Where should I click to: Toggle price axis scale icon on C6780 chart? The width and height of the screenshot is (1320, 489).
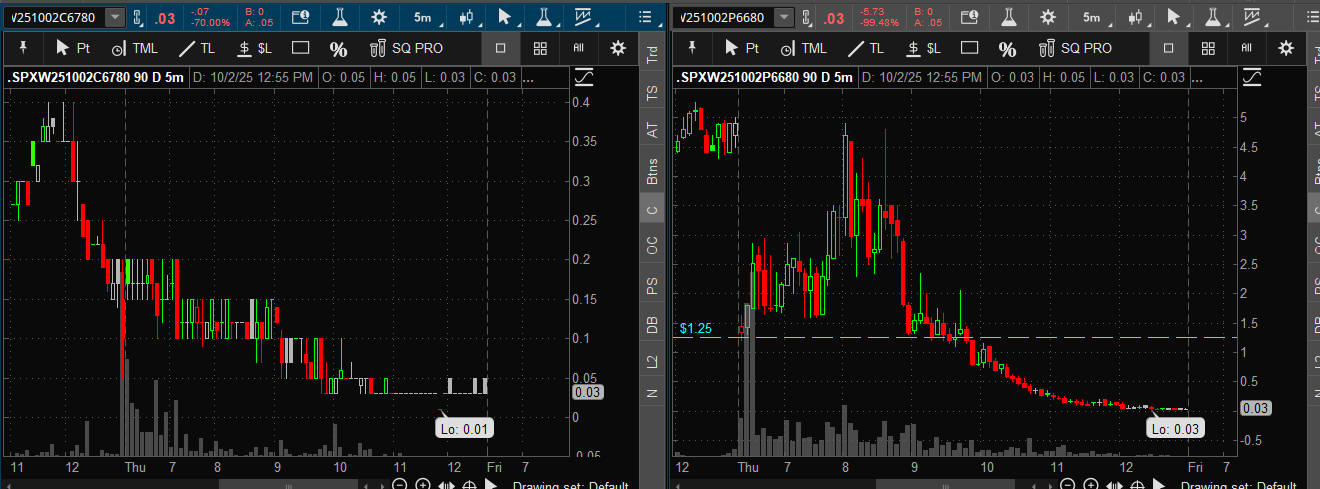pyautogui.click(x=583, y=76)
